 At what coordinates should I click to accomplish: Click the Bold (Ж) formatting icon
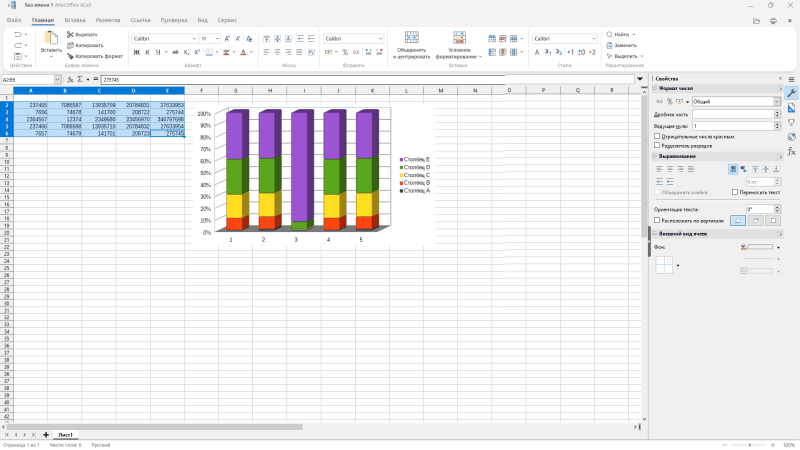pos(136,52)
